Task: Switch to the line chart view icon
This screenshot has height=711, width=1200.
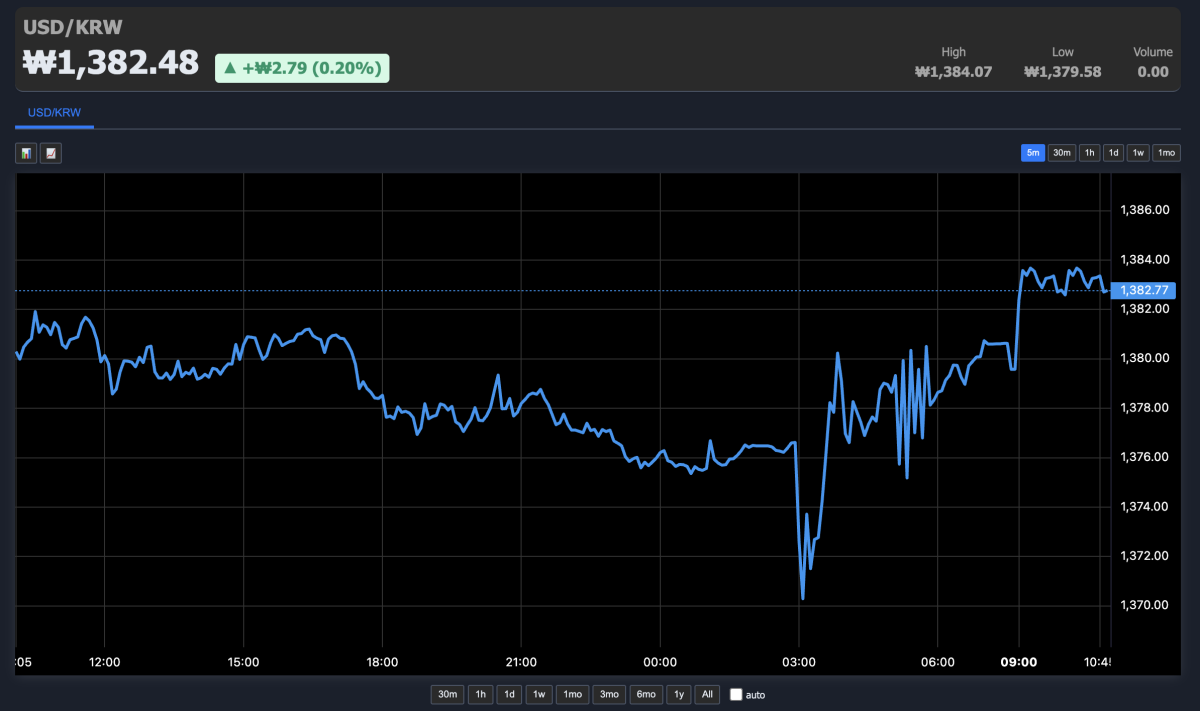Action: 51,153
